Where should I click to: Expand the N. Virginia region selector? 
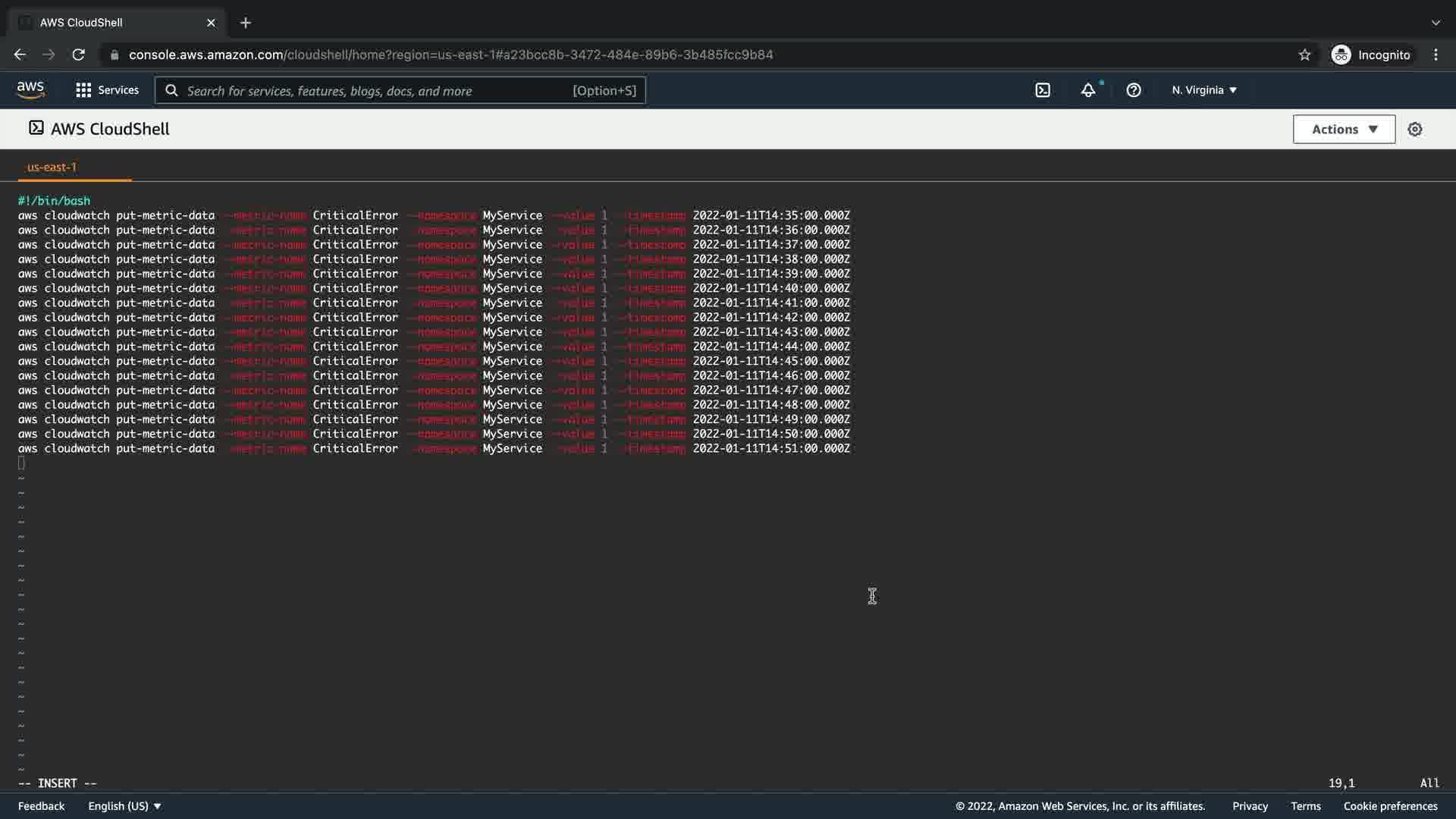tap(1204, 90)
